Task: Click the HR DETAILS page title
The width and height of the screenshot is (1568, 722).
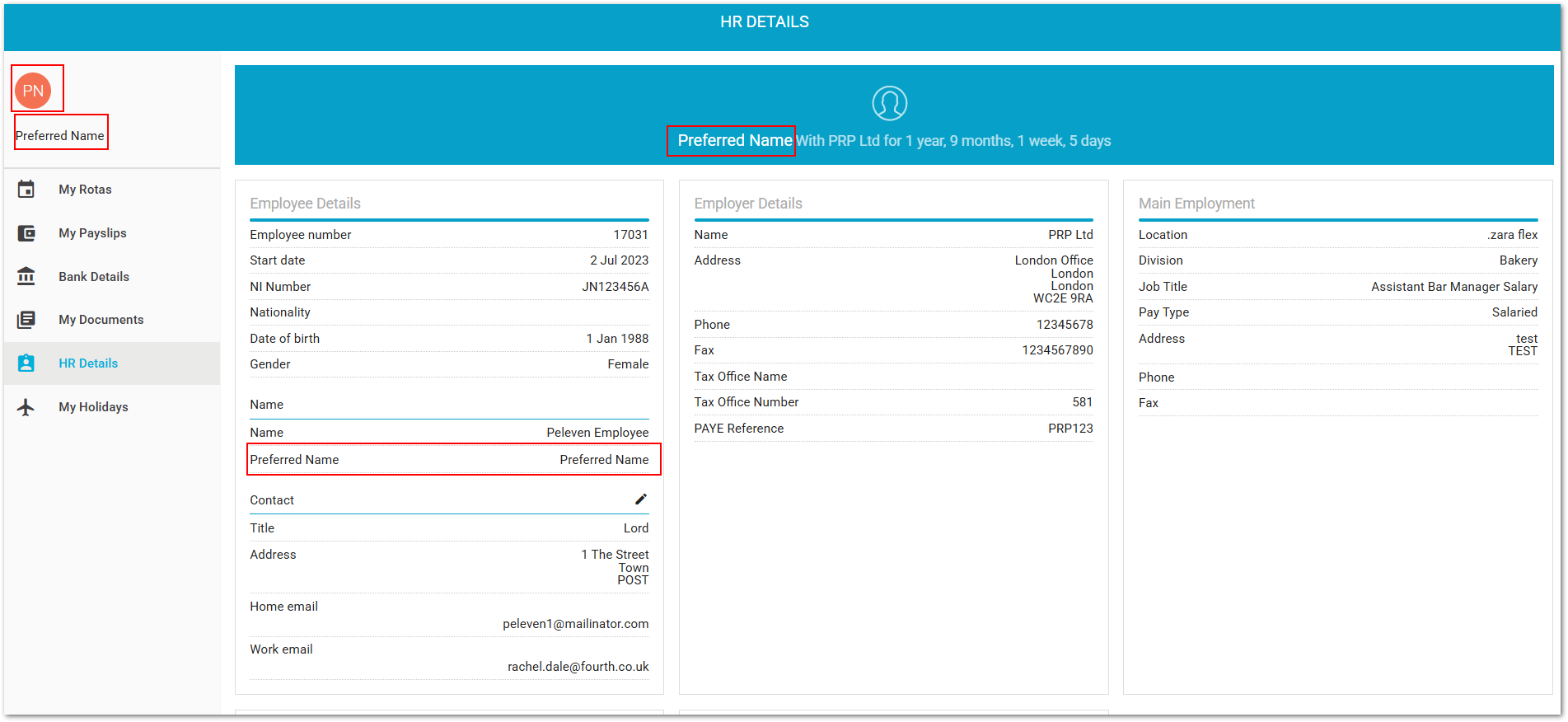Action: click(765, 22)
